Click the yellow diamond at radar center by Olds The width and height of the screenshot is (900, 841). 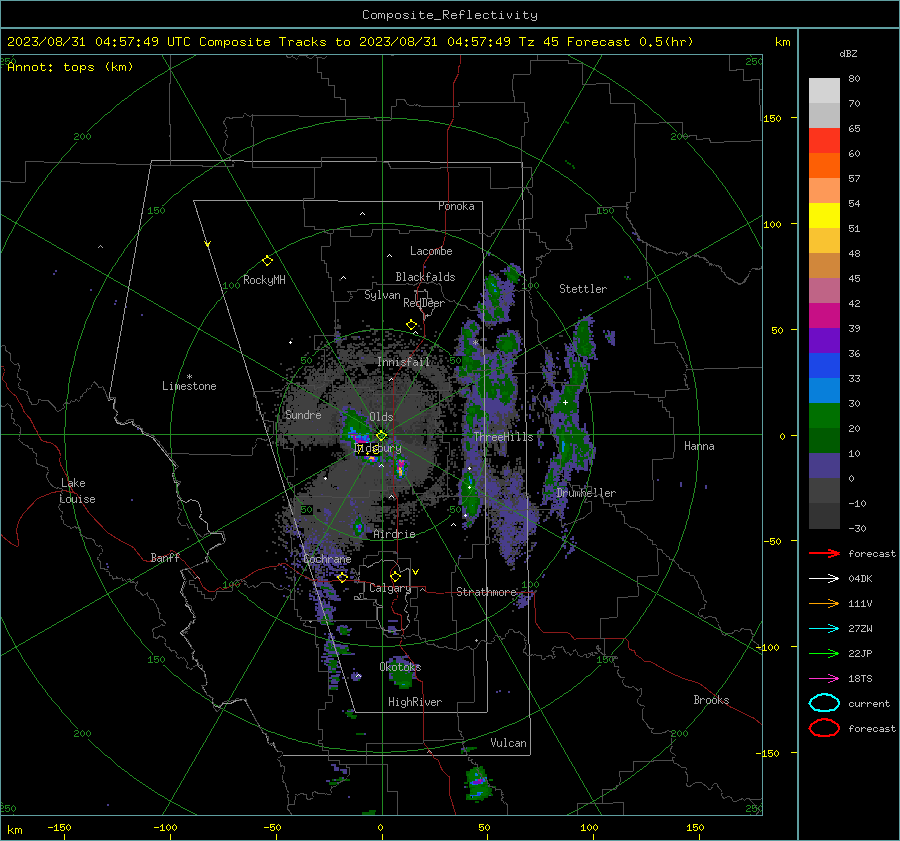(x=381, y=436)
